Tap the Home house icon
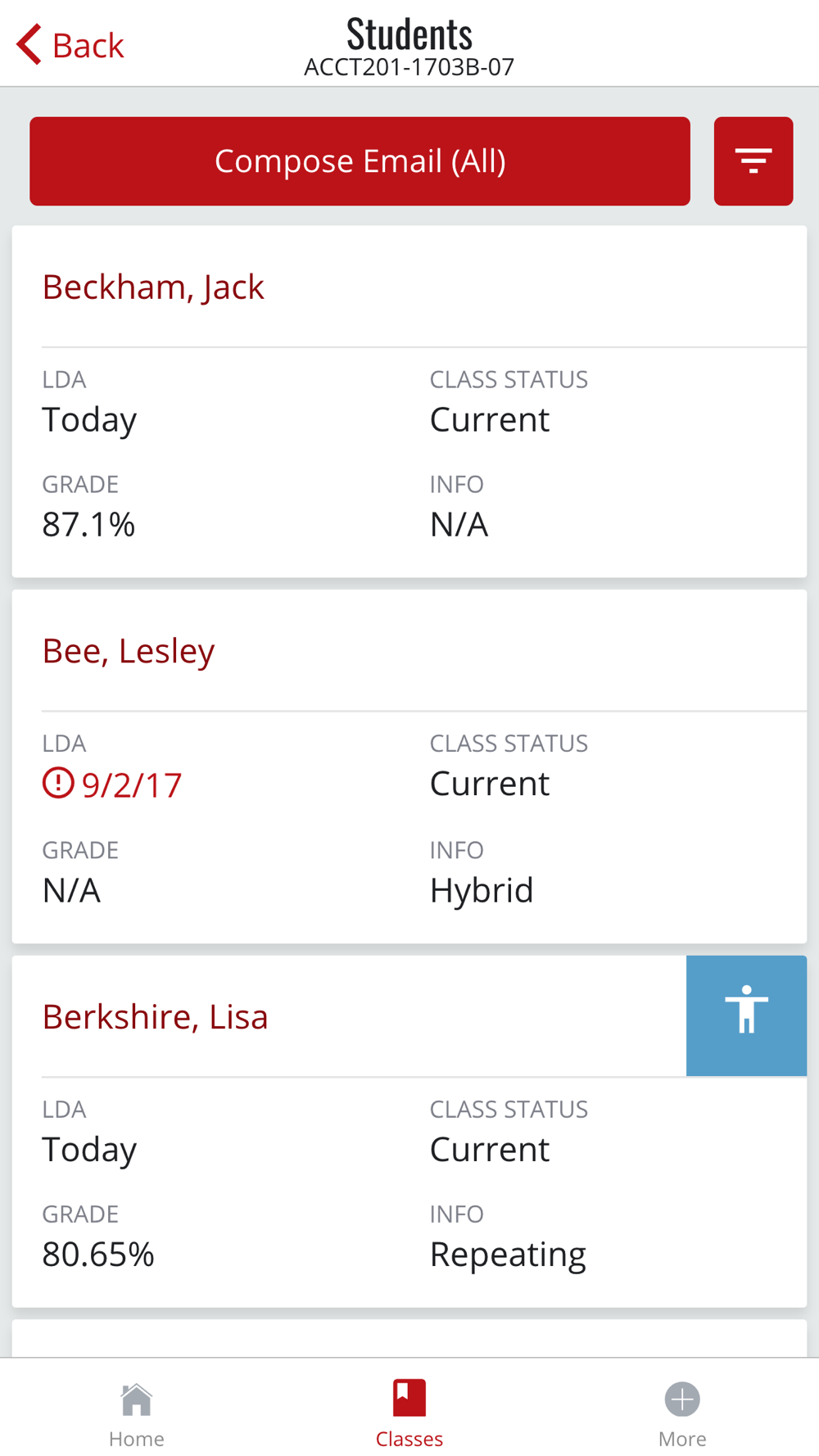Screen dimensions: 819x1456 [136, 1399]
